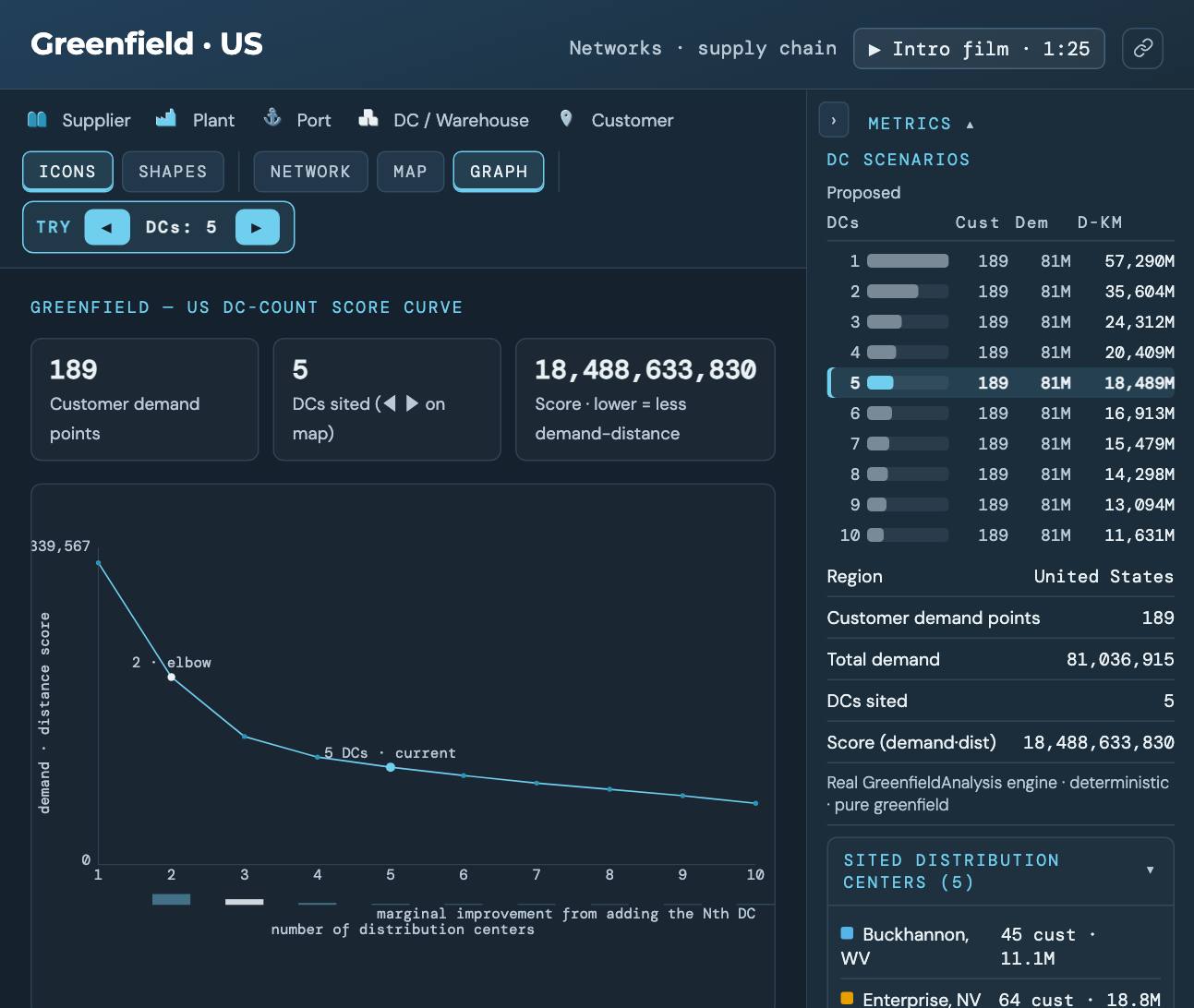Click the chart point at 10 DCs

pos(755,803)
